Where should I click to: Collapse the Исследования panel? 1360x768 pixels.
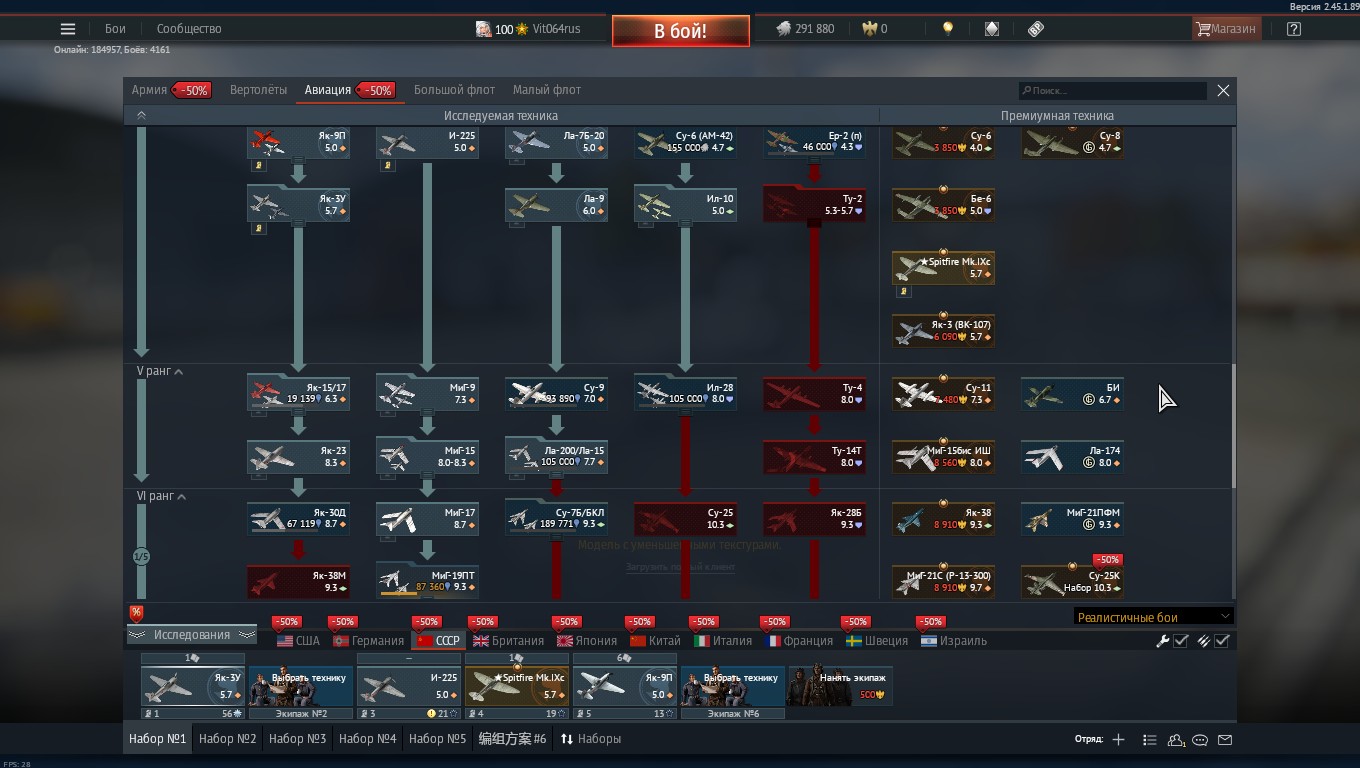click(x=191, y=635)
